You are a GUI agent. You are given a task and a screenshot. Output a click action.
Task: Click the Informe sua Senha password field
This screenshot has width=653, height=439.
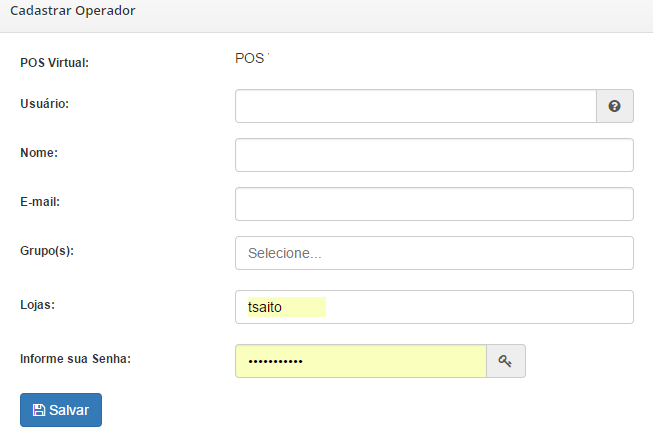(360, 362)
